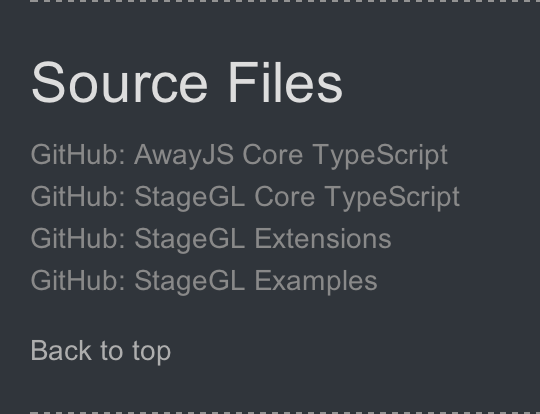Click 'GitHub:' prefix of the StageGL Extensions link

[x=78, y=238]
